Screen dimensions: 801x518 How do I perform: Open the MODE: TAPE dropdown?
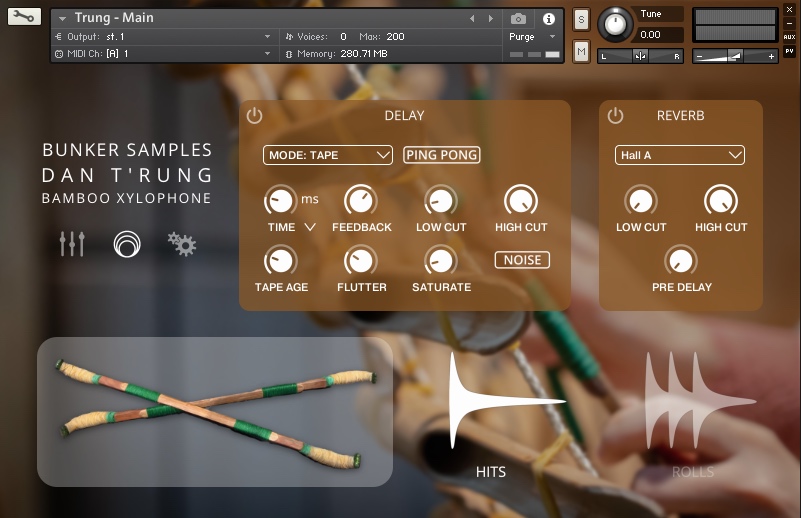[328, 155]
